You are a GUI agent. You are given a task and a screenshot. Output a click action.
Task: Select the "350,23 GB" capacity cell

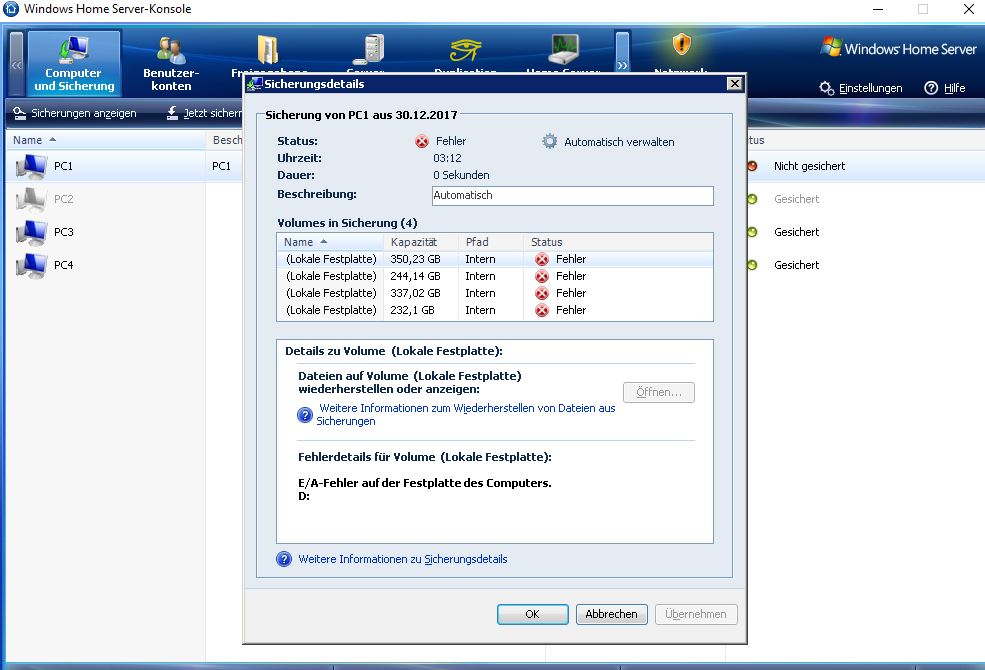(x=415, y=259)
